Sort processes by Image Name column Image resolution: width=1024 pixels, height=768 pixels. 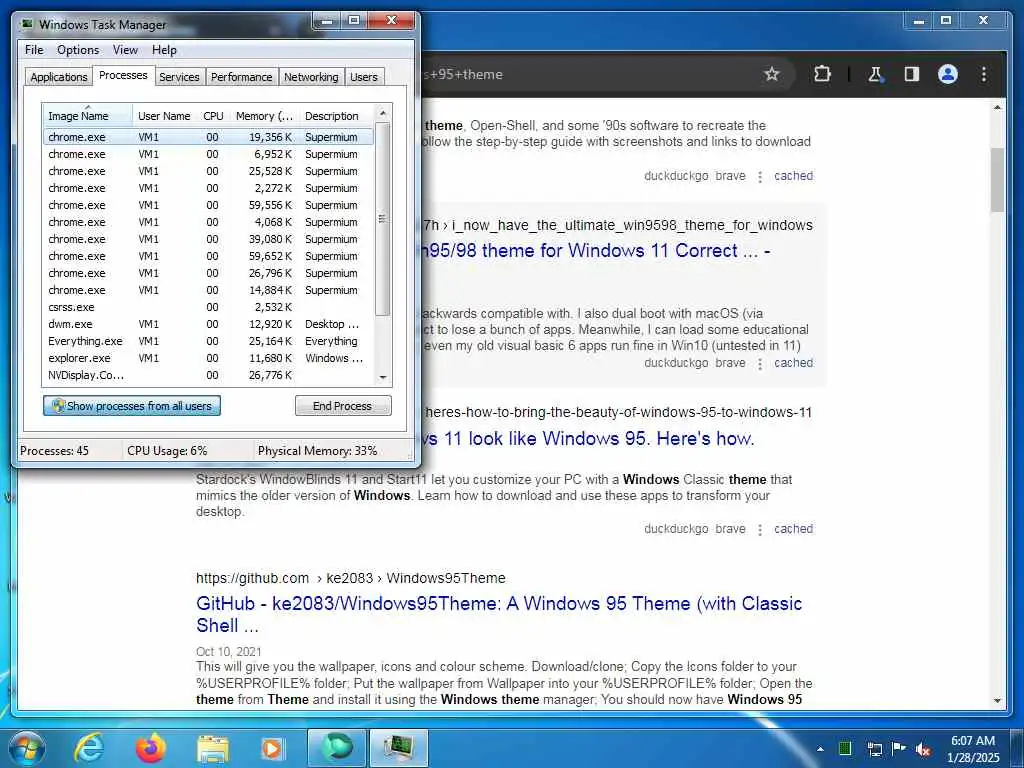click(x=88, y=116)
